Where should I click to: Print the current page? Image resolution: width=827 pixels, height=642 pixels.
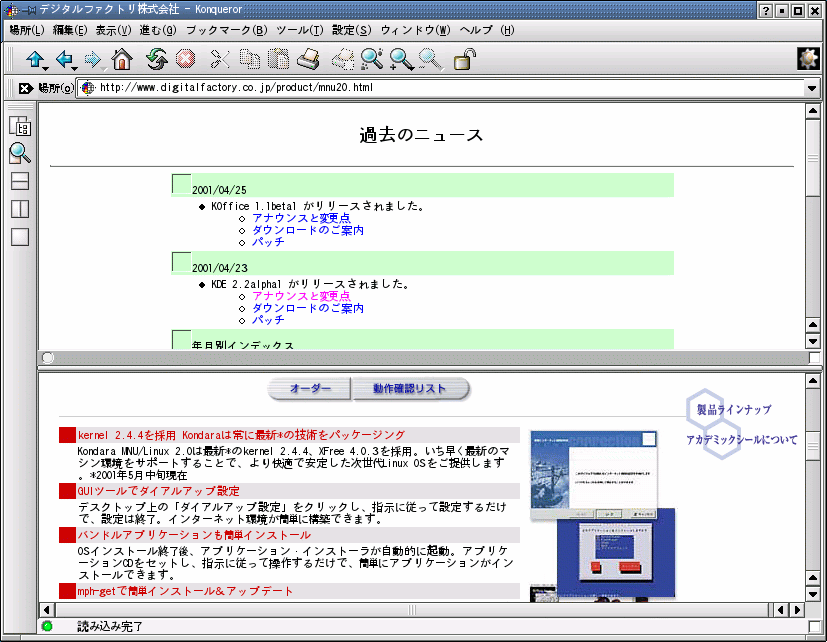309,59
